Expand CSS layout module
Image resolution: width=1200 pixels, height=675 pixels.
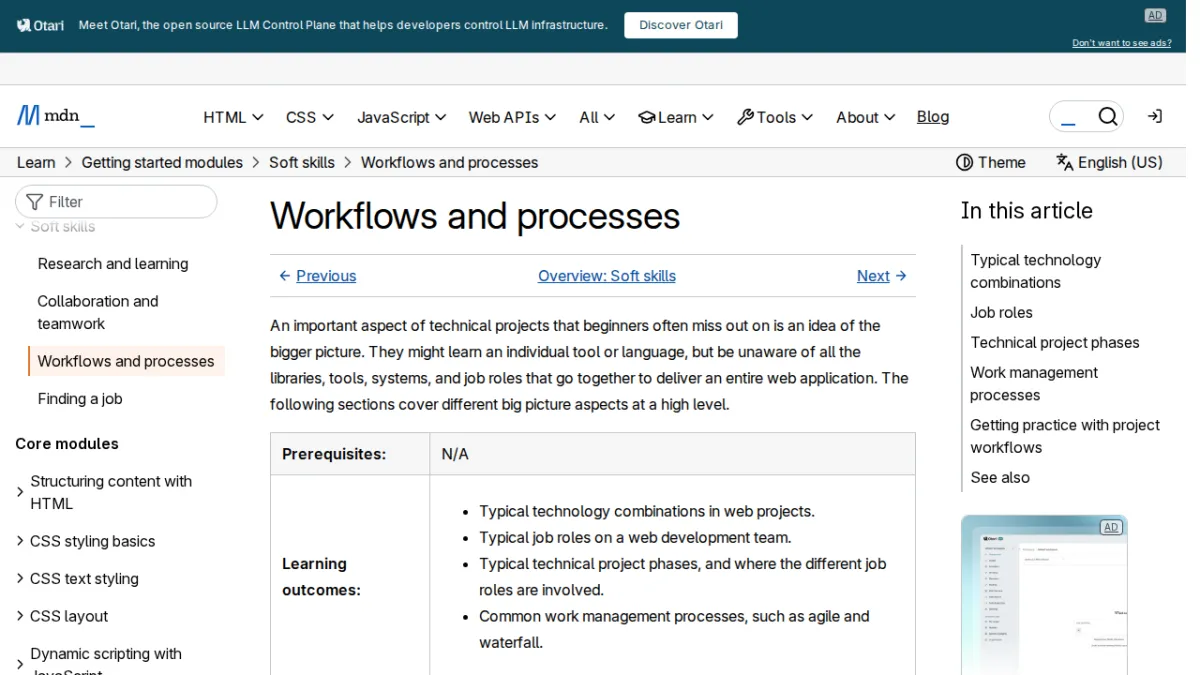coord(68,616)
